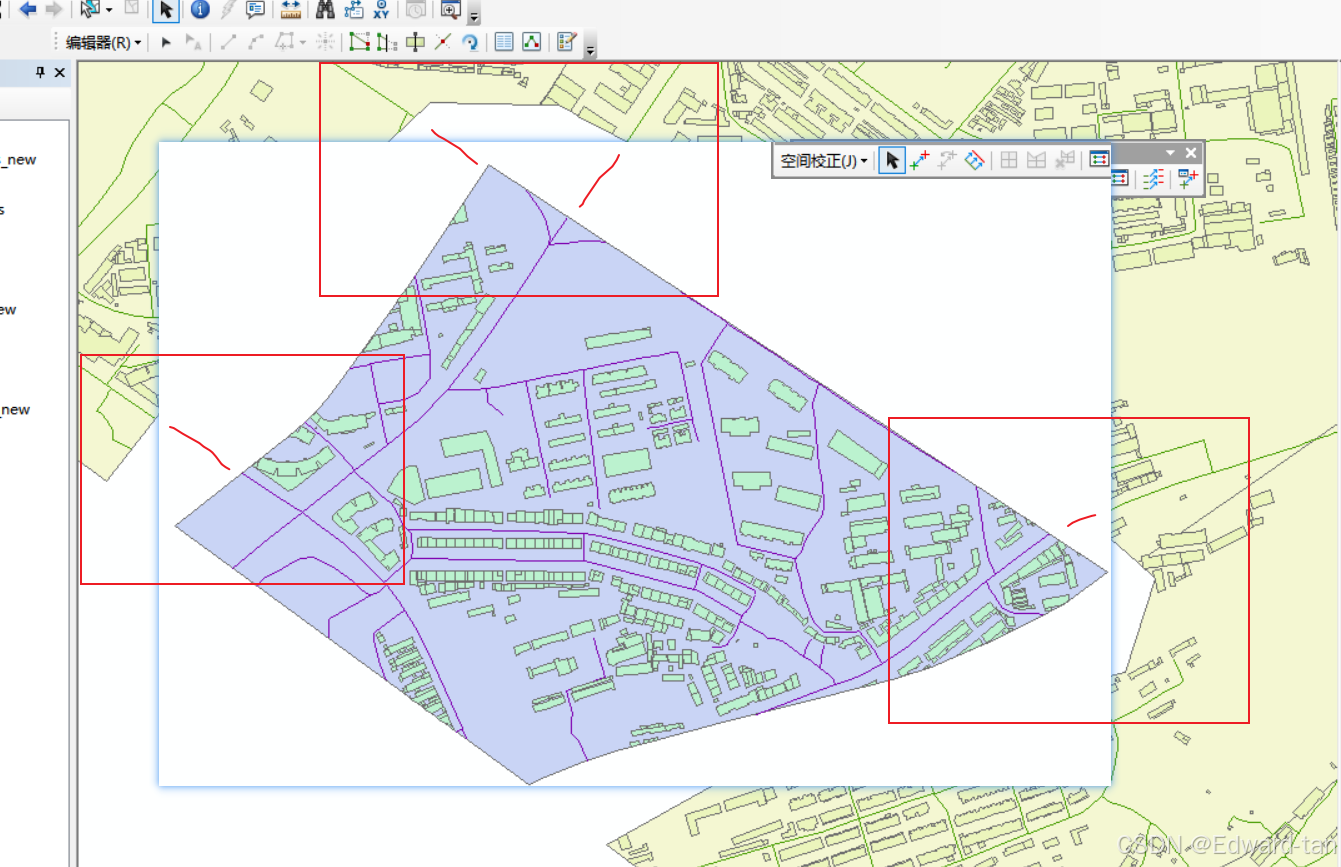Open the Create Features window
Screen dimensions: 1341x867
tap(567, 42)
